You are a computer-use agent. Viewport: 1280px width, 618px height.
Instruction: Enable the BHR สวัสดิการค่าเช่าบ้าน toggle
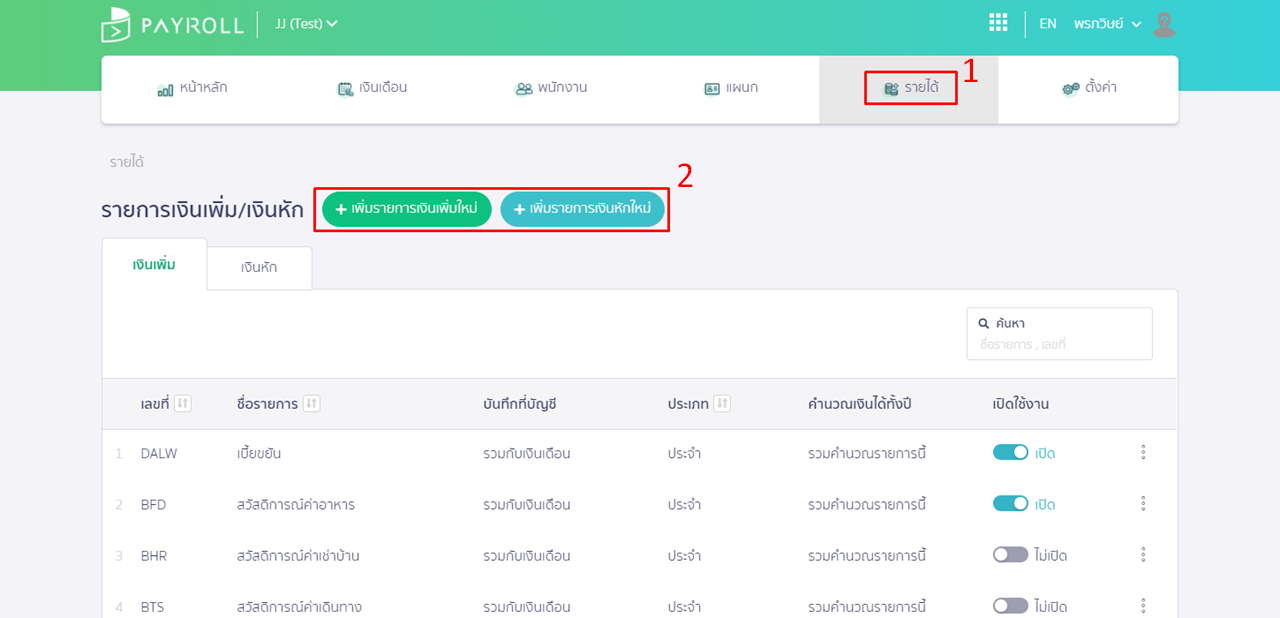click(1010, 555)
